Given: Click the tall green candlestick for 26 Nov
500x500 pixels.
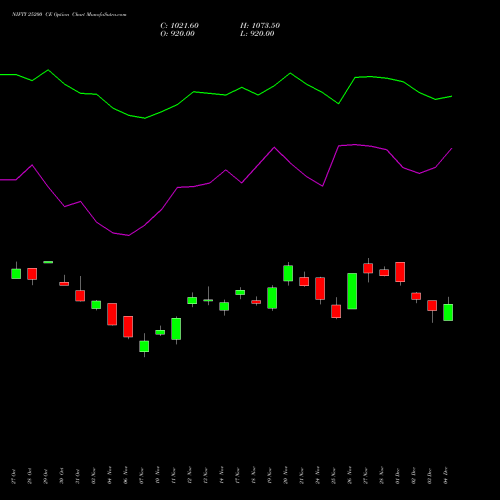Looking at the screenshot, I should coord(352,291).
